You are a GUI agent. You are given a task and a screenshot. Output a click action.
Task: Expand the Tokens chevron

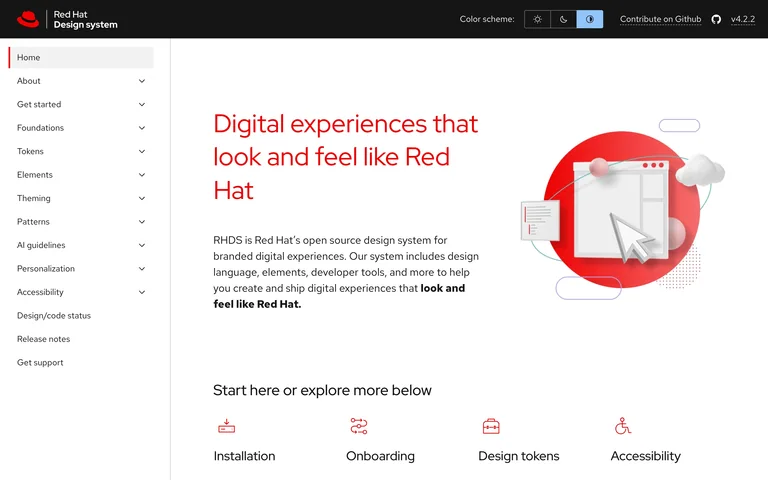pyautogui.click(x=142, y=151)
